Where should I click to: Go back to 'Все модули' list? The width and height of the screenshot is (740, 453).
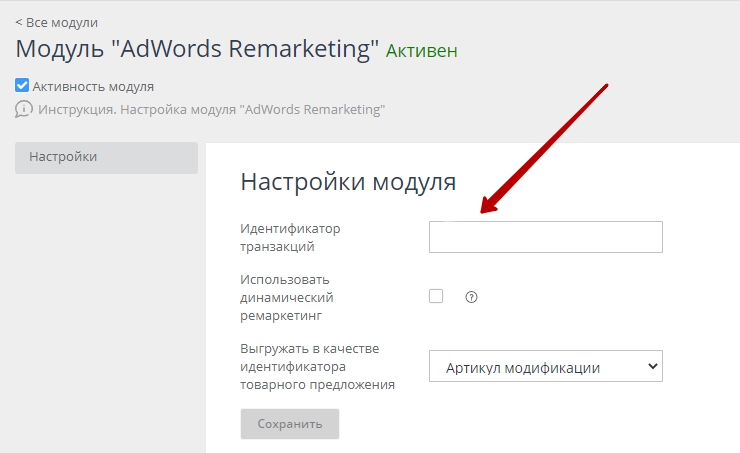point(61,22)
